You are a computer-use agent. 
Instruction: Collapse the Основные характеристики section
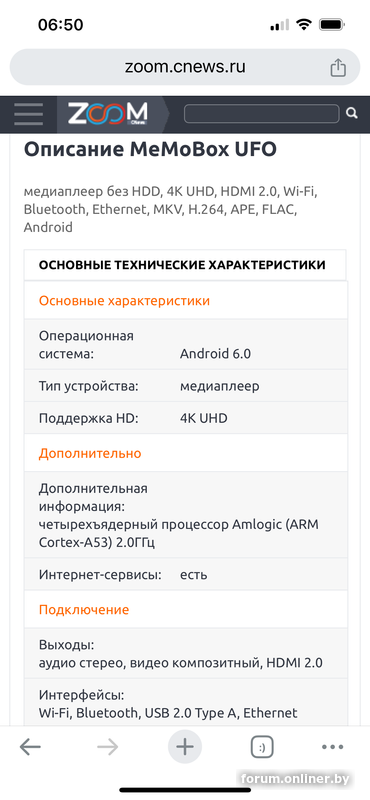[186, 301]
